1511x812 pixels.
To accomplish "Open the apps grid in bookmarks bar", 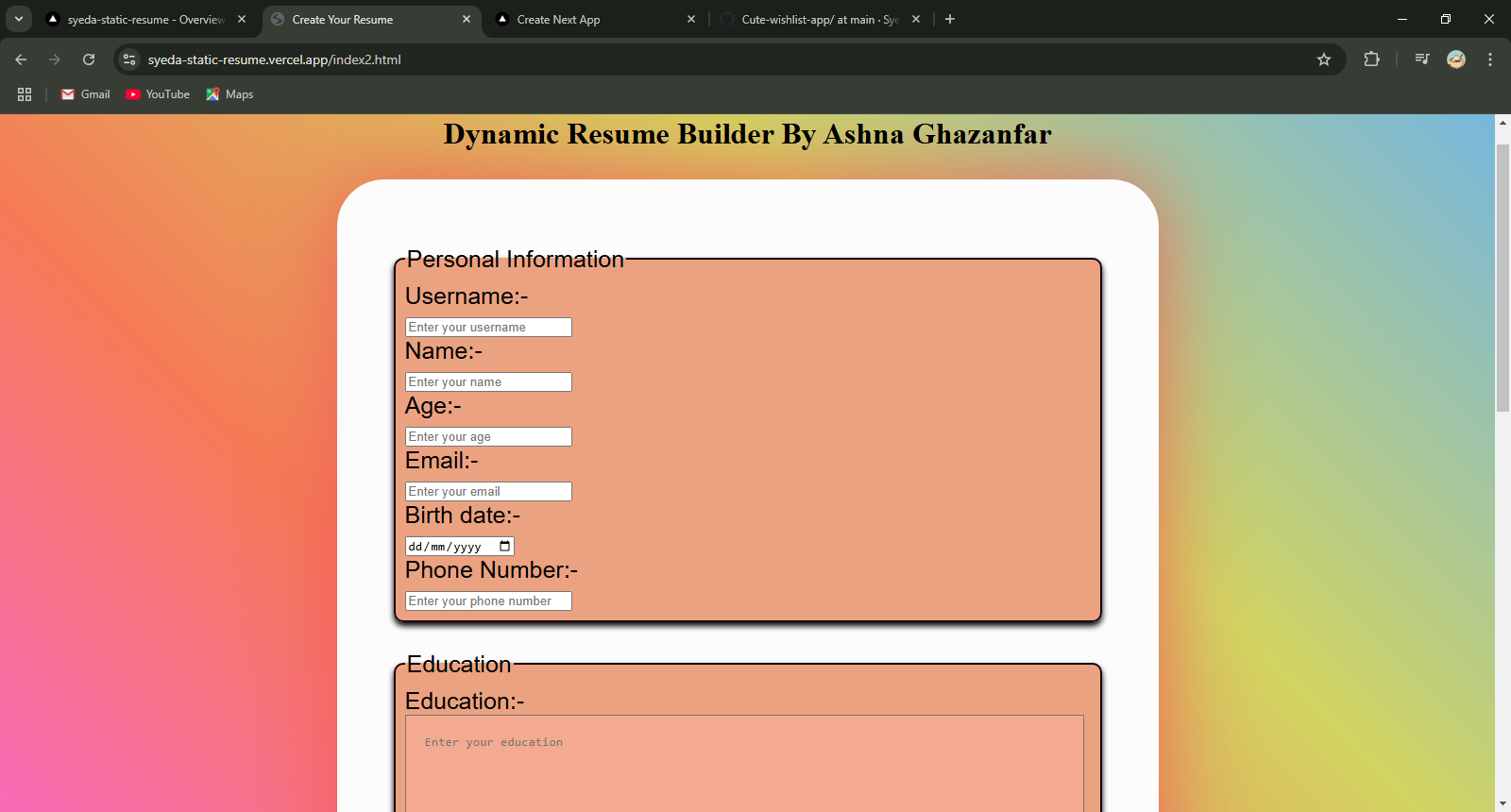I will tap(25, 94).
